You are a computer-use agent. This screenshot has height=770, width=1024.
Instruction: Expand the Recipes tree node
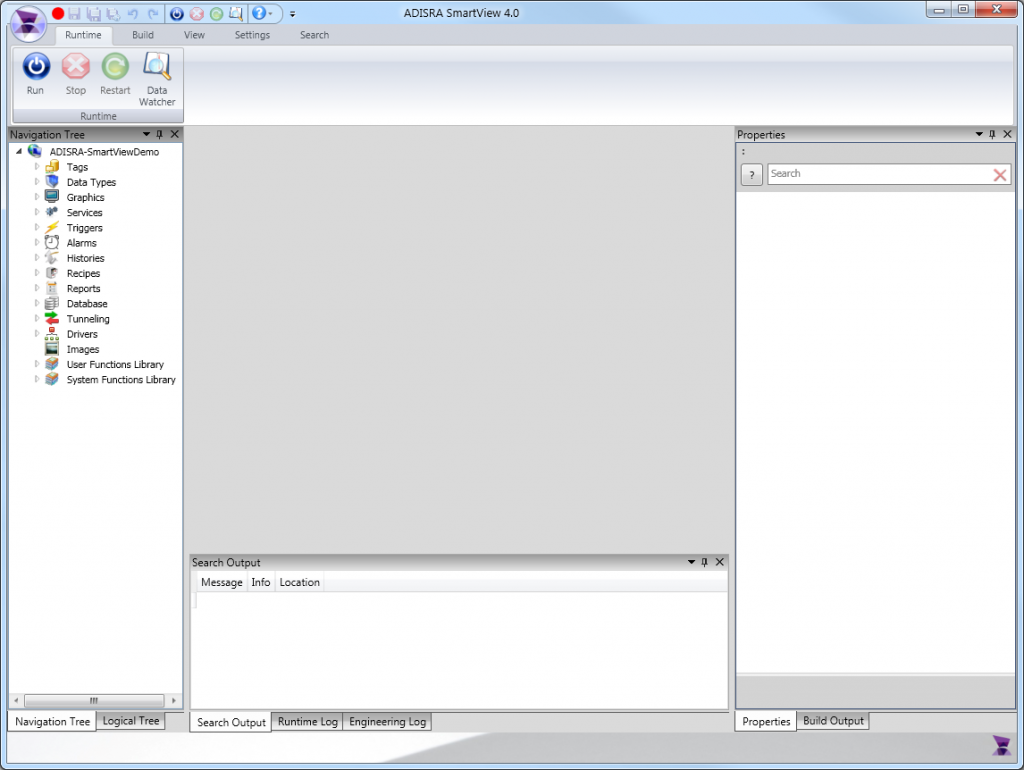click(37, 273)
